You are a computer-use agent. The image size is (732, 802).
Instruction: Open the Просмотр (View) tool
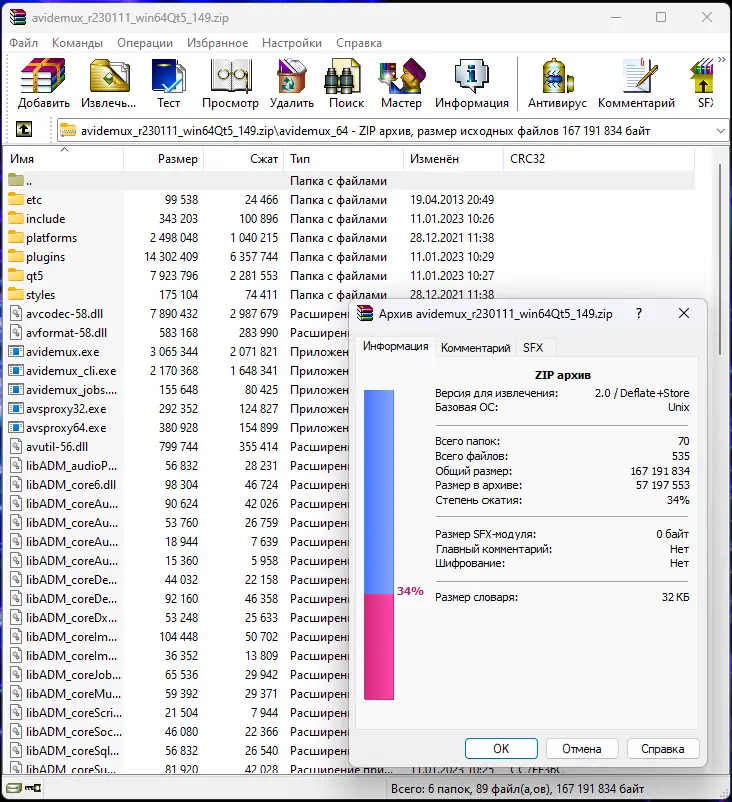click(230, 83)
